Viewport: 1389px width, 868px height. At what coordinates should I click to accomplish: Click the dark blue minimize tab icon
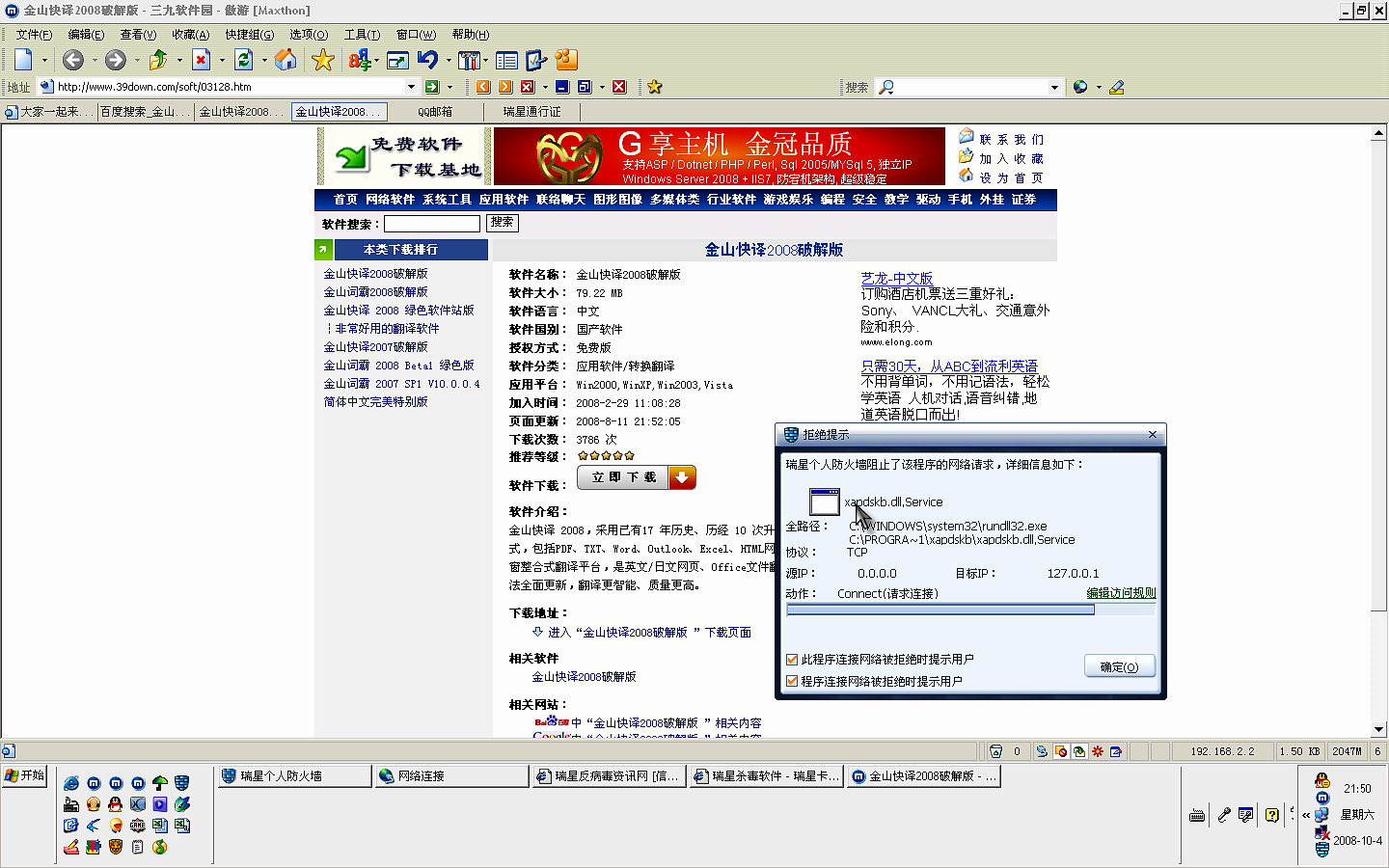pos(562,87)
